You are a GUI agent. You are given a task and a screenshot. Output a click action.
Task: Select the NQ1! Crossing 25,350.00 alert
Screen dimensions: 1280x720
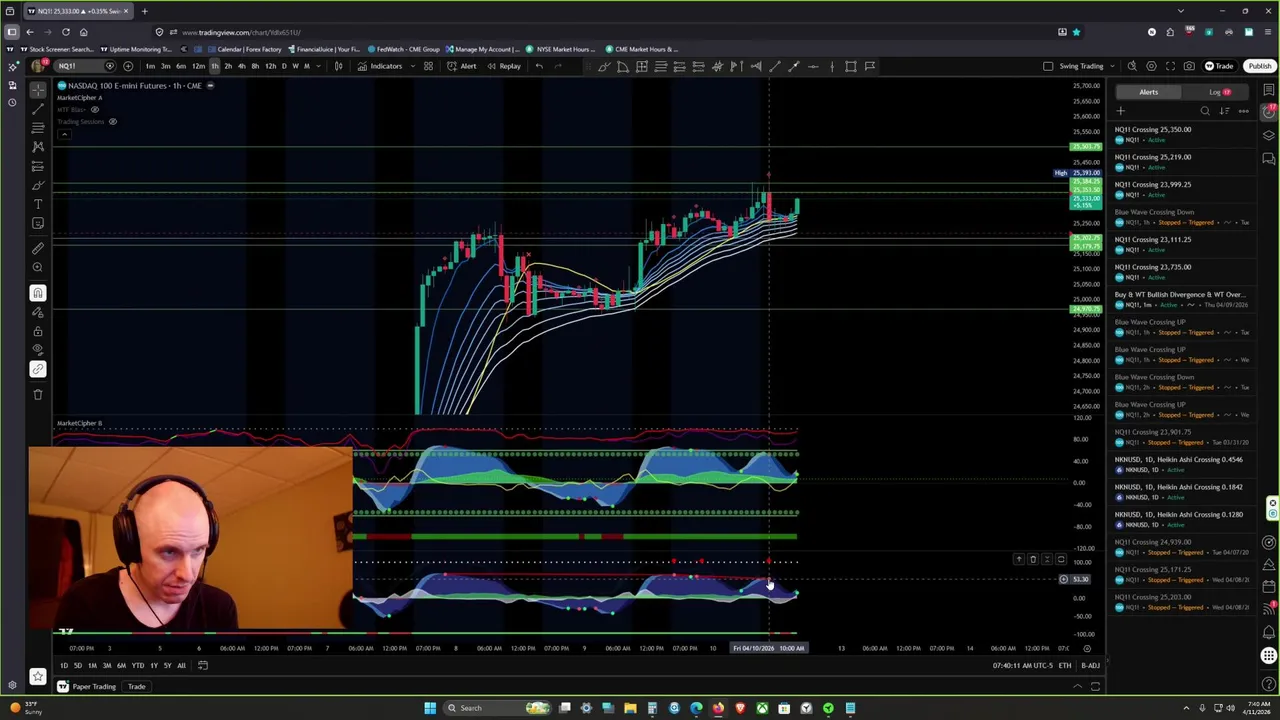pos(1183,134)
